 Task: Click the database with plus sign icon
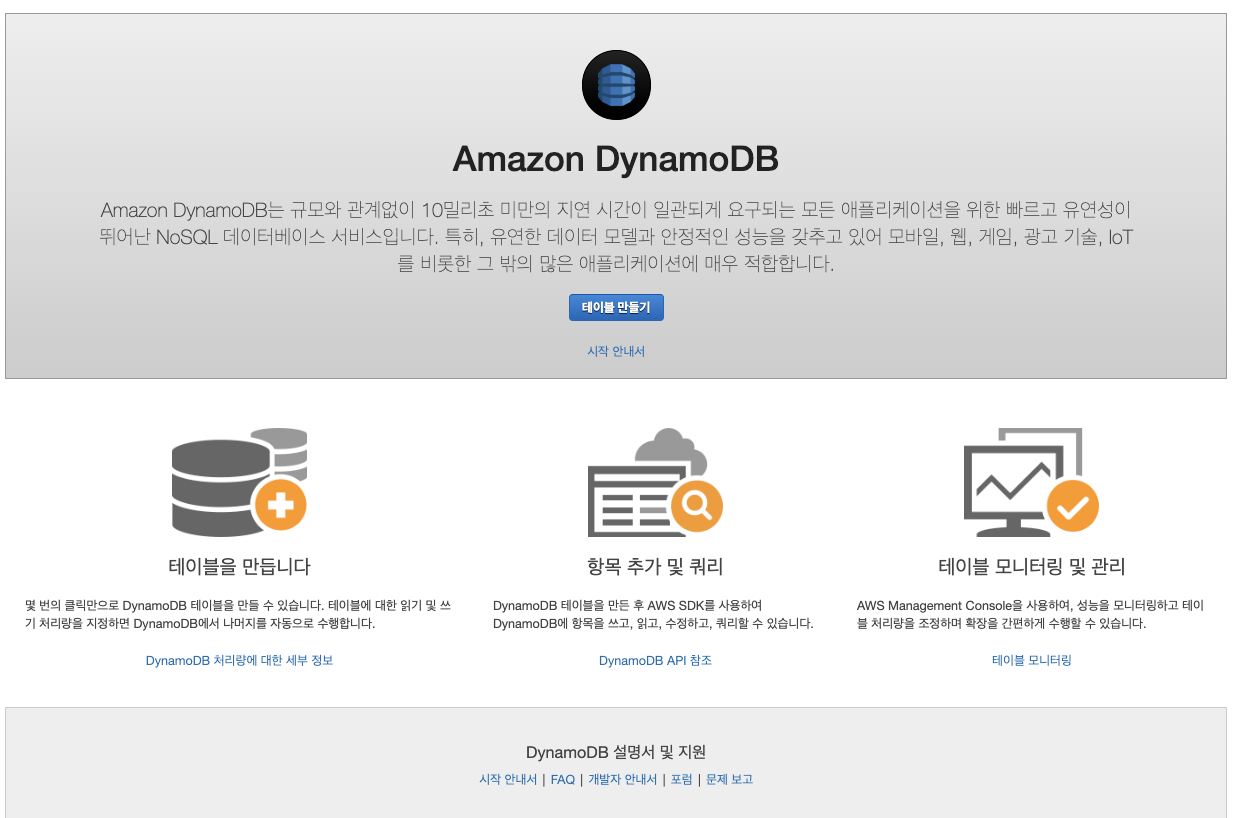(x=239, y=481)
